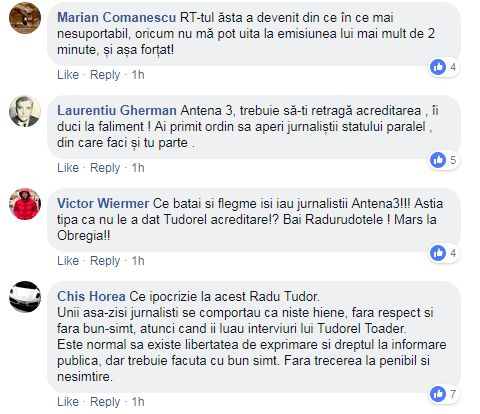Reply to Marian Comanescu's comment
Image resolution: width=480 pixels, height=414 pixels.
click(105, 75)
